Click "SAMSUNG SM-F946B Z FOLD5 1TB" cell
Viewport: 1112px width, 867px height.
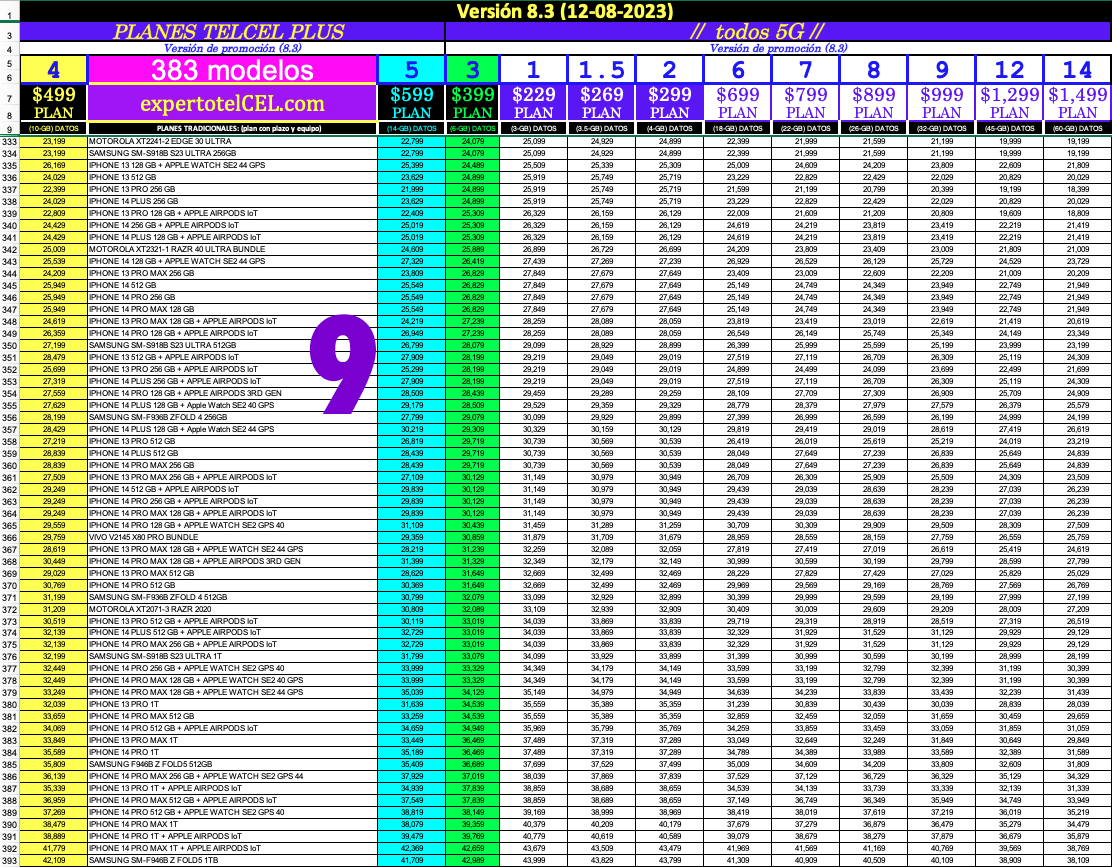coord(232,861)
